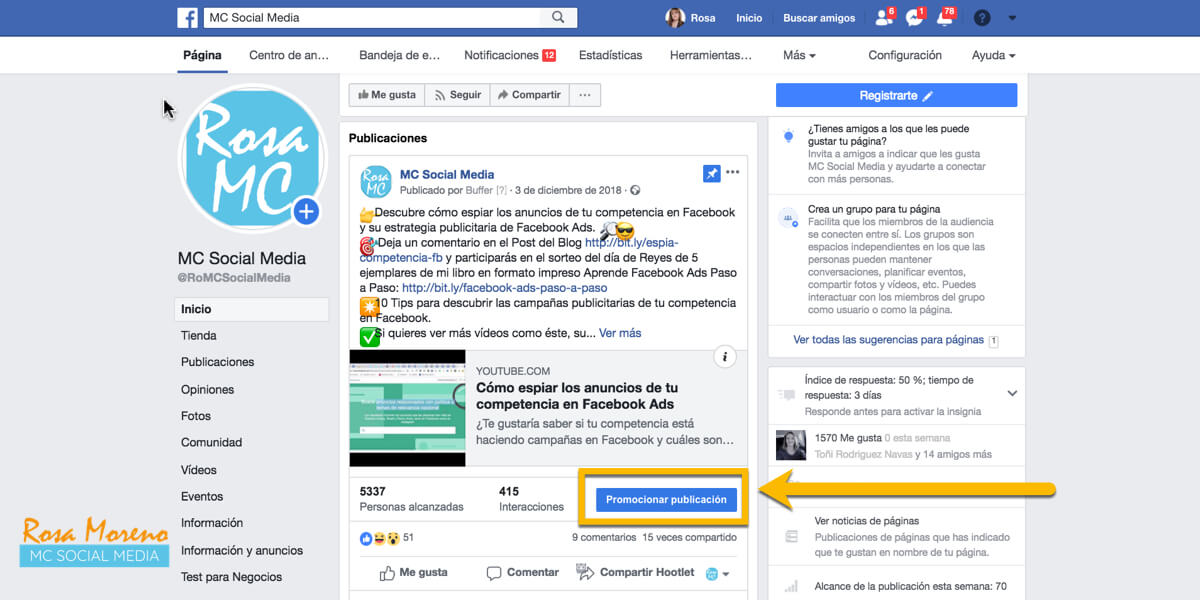
Task: Open the reactions summary showing 51
Action: tap(387, 538)
